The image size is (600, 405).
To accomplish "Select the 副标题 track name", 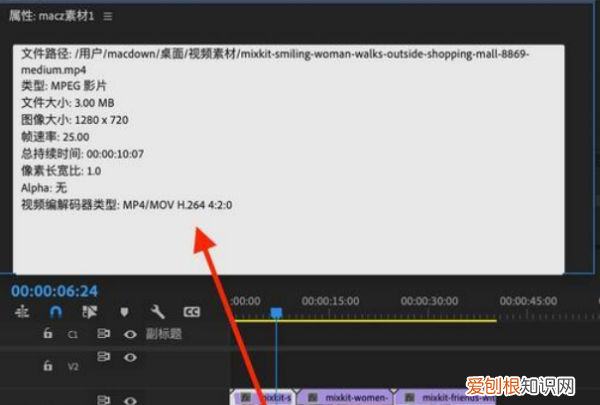I will 163,334.
